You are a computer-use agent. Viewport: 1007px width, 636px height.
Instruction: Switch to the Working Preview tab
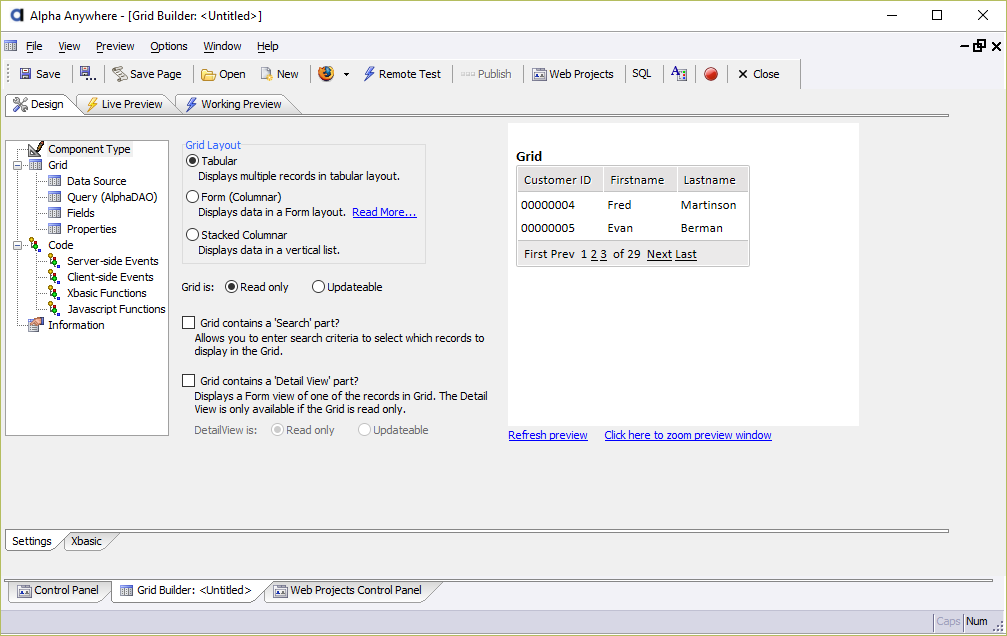click(234, 104)
